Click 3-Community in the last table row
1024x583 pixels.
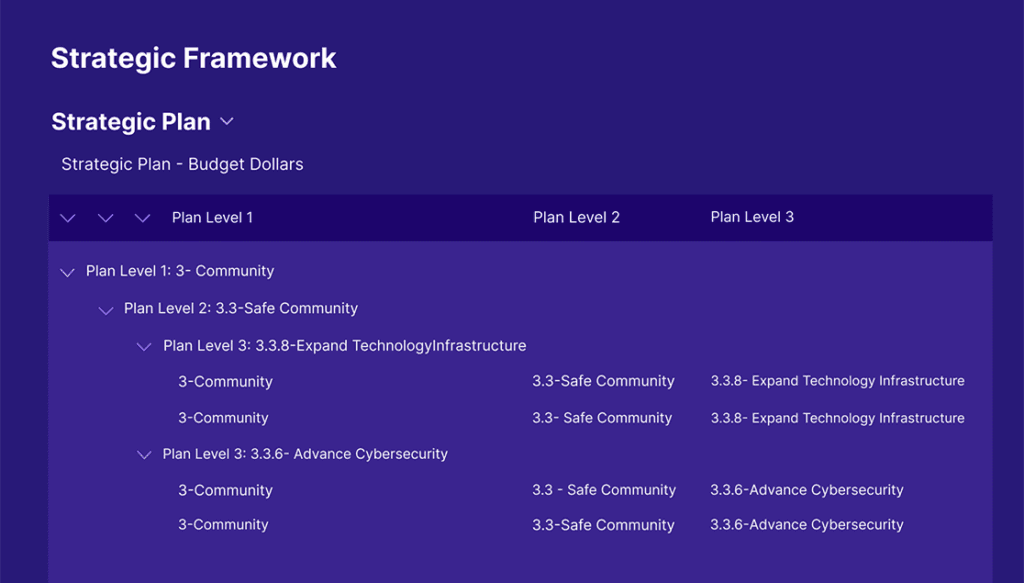pos(223,525)
